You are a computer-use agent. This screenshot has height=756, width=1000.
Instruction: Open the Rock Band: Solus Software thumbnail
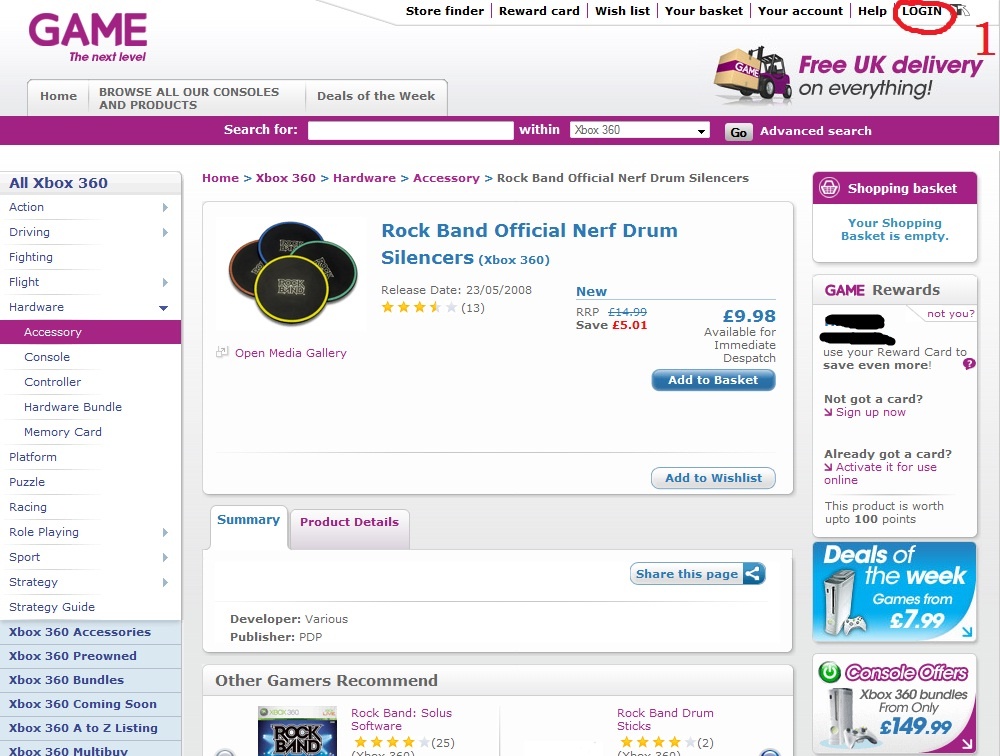pyautogui.click(x=297, y=731)
